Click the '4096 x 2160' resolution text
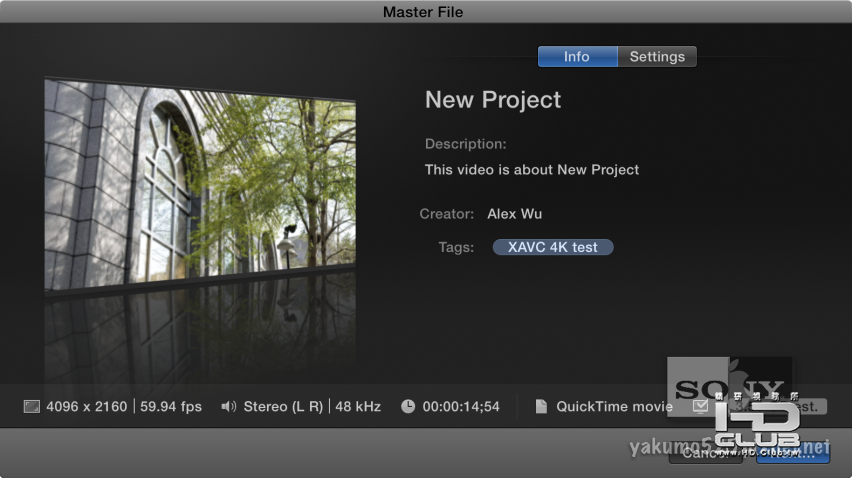The height and width of the screenshot is (478, 852). pos(86,406)
